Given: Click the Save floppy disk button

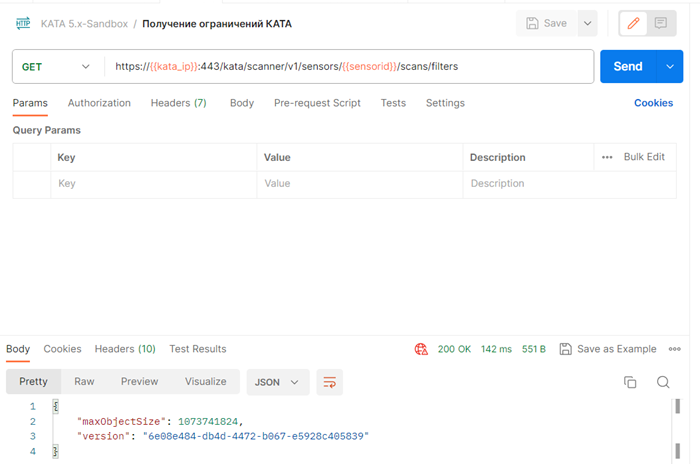Looking at the screenshot, I should 546,23.
